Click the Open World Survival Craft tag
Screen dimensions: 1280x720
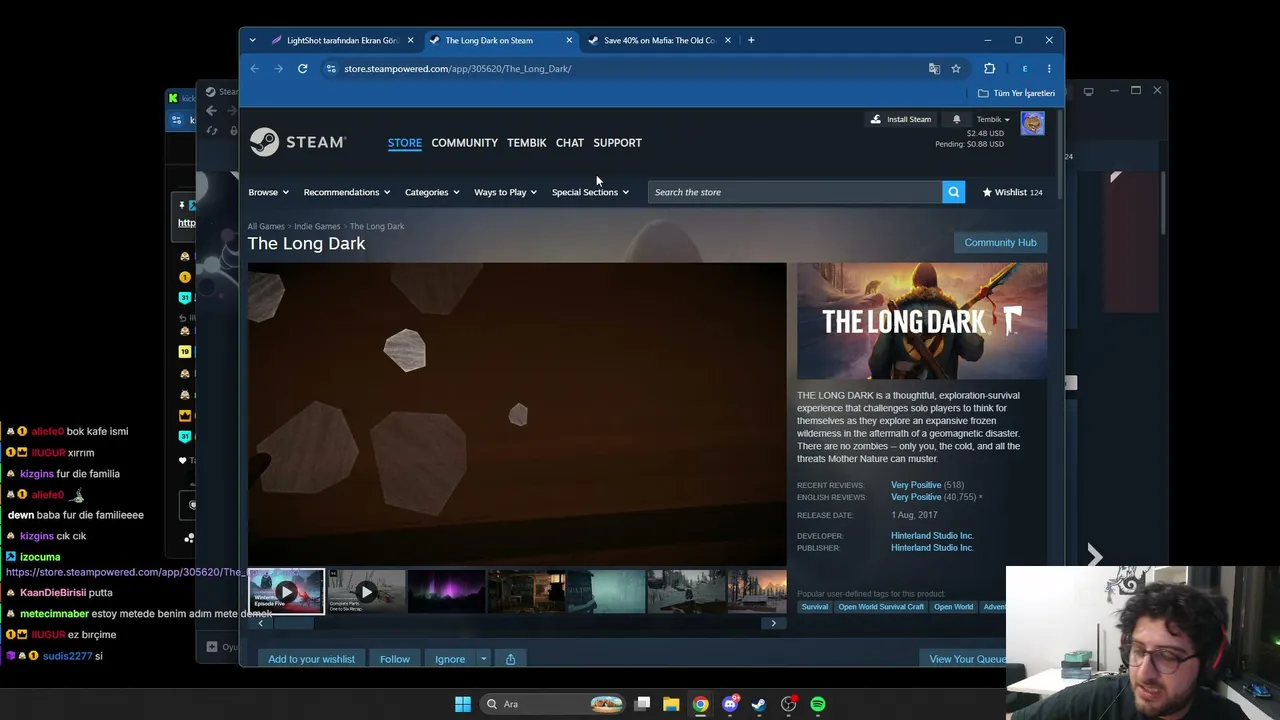point(881,607)
